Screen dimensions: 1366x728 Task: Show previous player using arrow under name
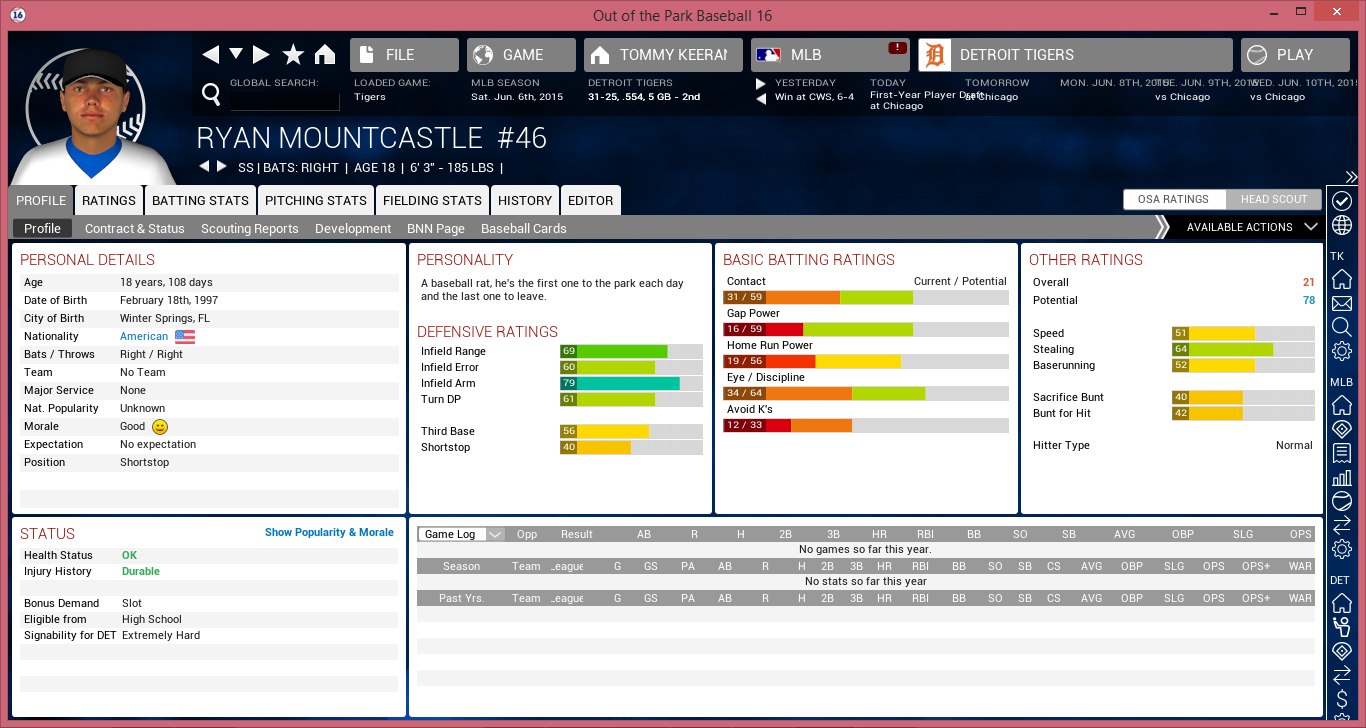click(x=204, y=166)
